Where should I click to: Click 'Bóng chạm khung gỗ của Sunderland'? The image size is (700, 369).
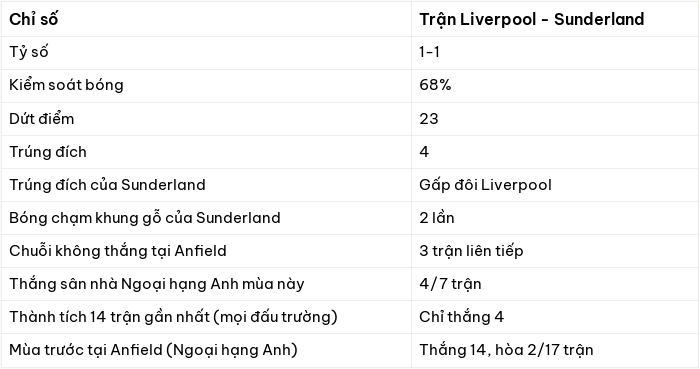[145, 218]
